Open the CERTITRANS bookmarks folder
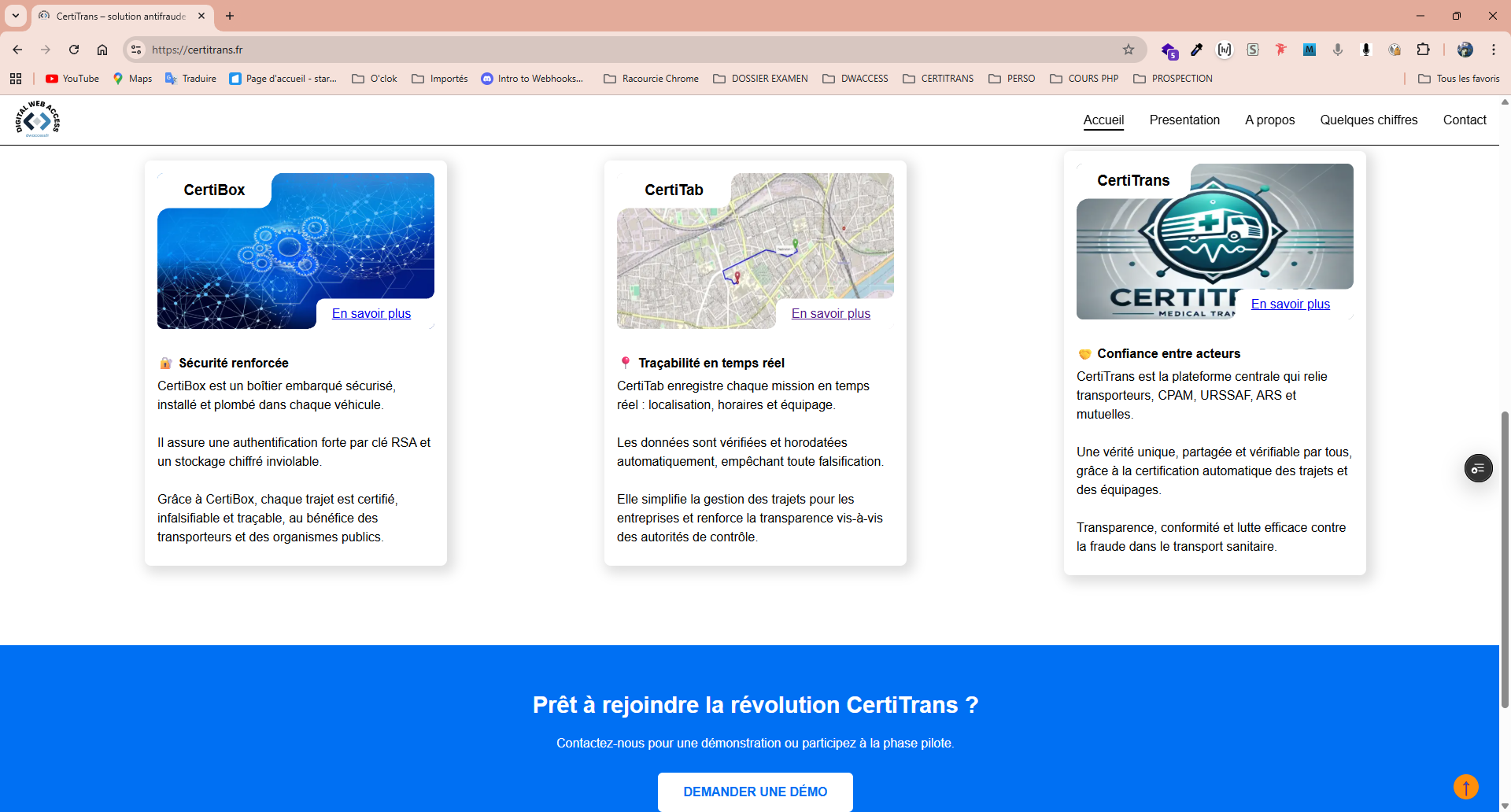Viewport: 1511px width, 812px height. click(938, 79)
